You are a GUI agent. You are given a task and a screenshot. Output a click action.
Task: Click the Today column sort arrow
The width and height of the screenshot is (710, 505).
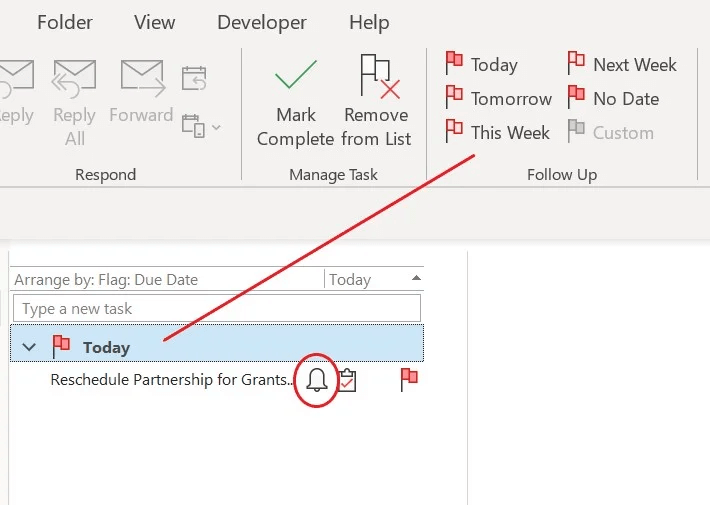[417, 279]
